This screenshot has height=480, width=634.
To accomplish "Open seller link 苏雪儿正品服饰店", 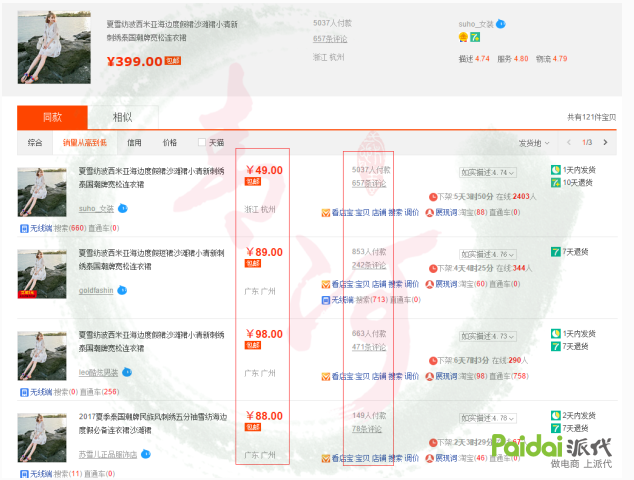I will [108, 455].
